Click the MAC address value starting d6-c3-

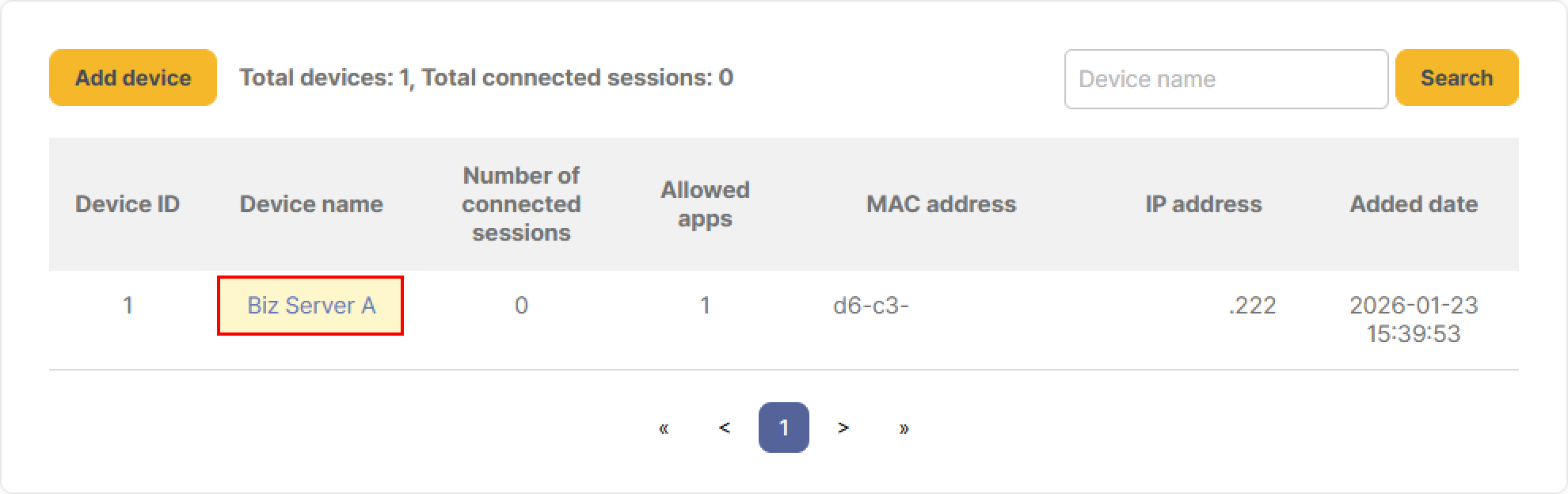coord(871,306)
